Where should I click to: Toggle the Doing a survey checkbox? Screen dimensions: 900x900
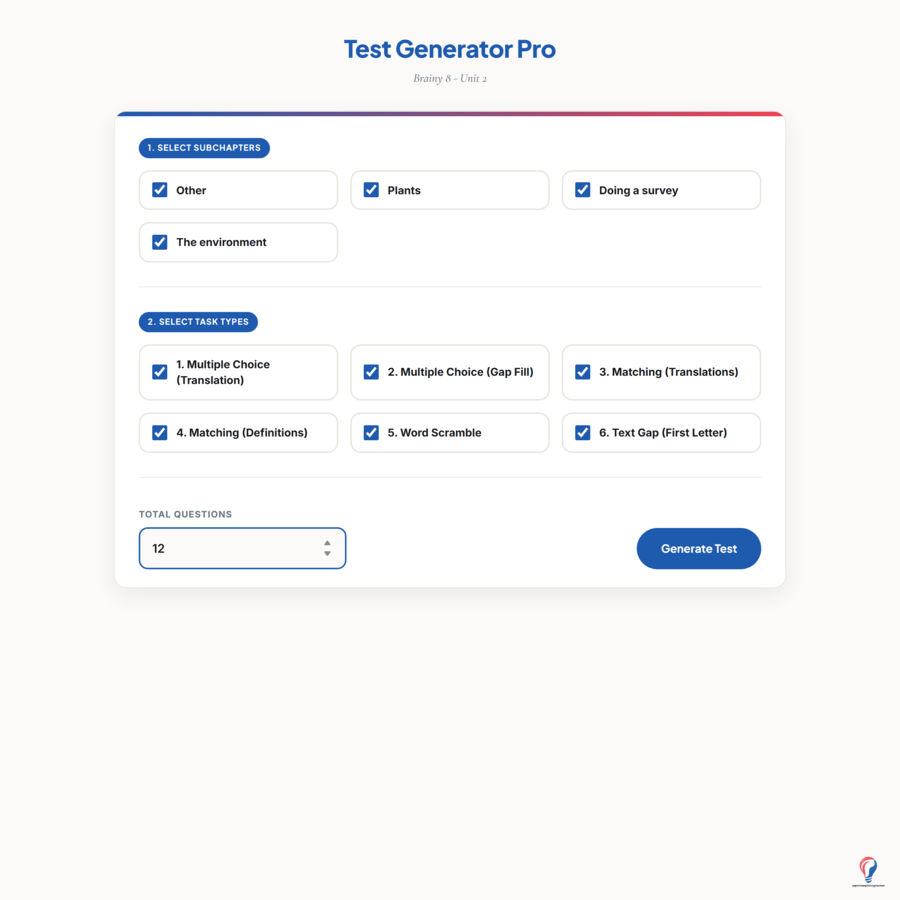583,190
